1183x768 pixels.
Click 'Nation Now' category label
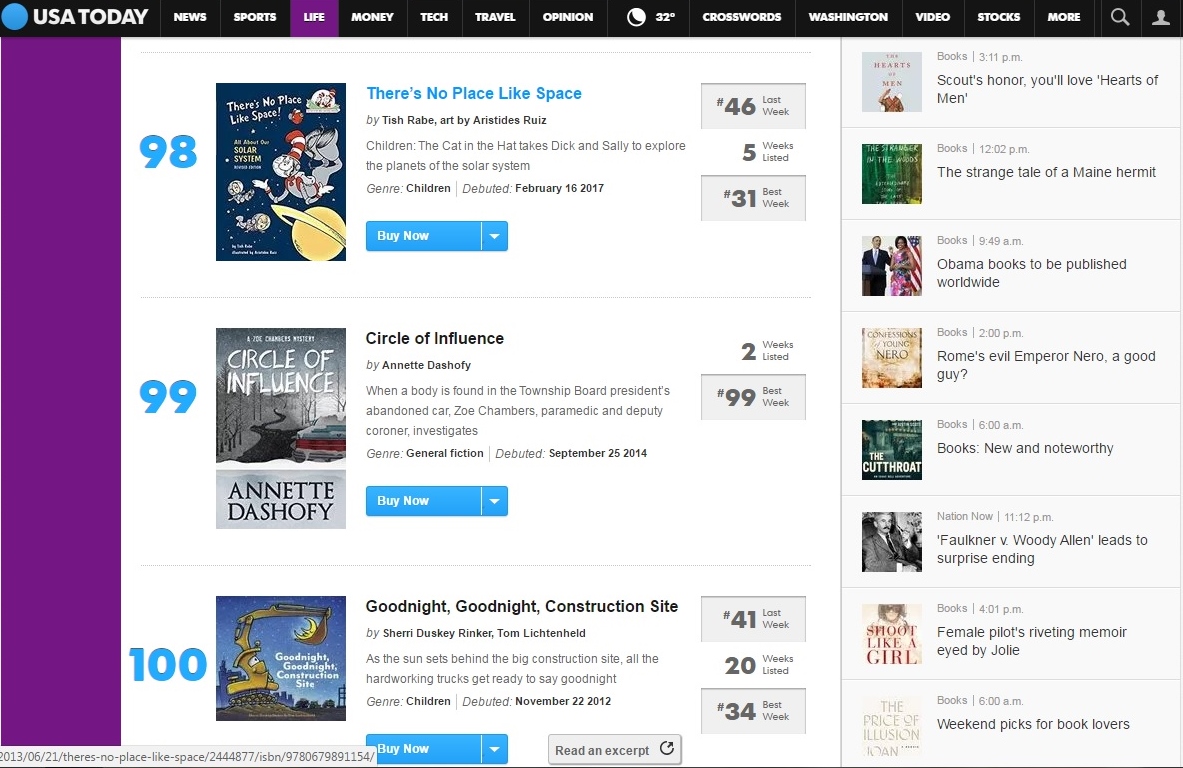click(964, 516)
